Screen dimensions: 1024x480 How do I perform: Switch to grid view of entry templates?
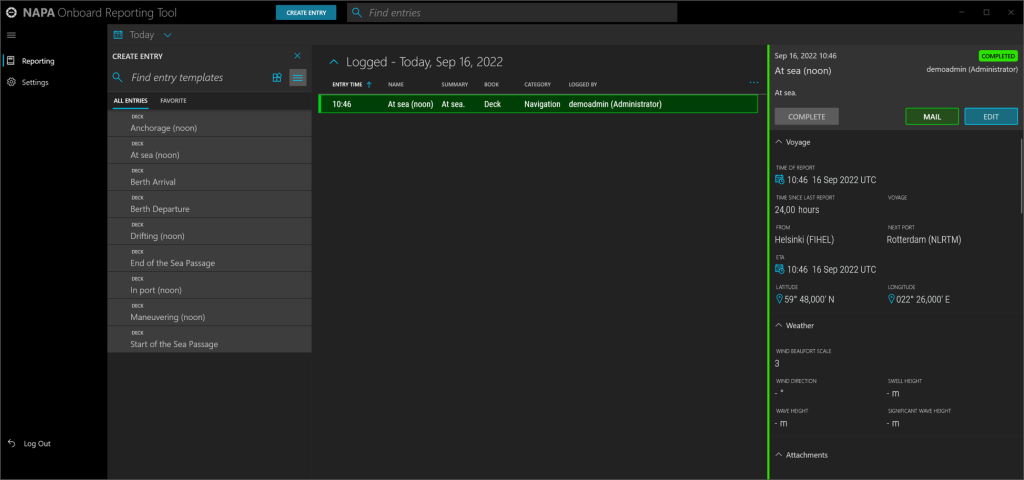277,77
